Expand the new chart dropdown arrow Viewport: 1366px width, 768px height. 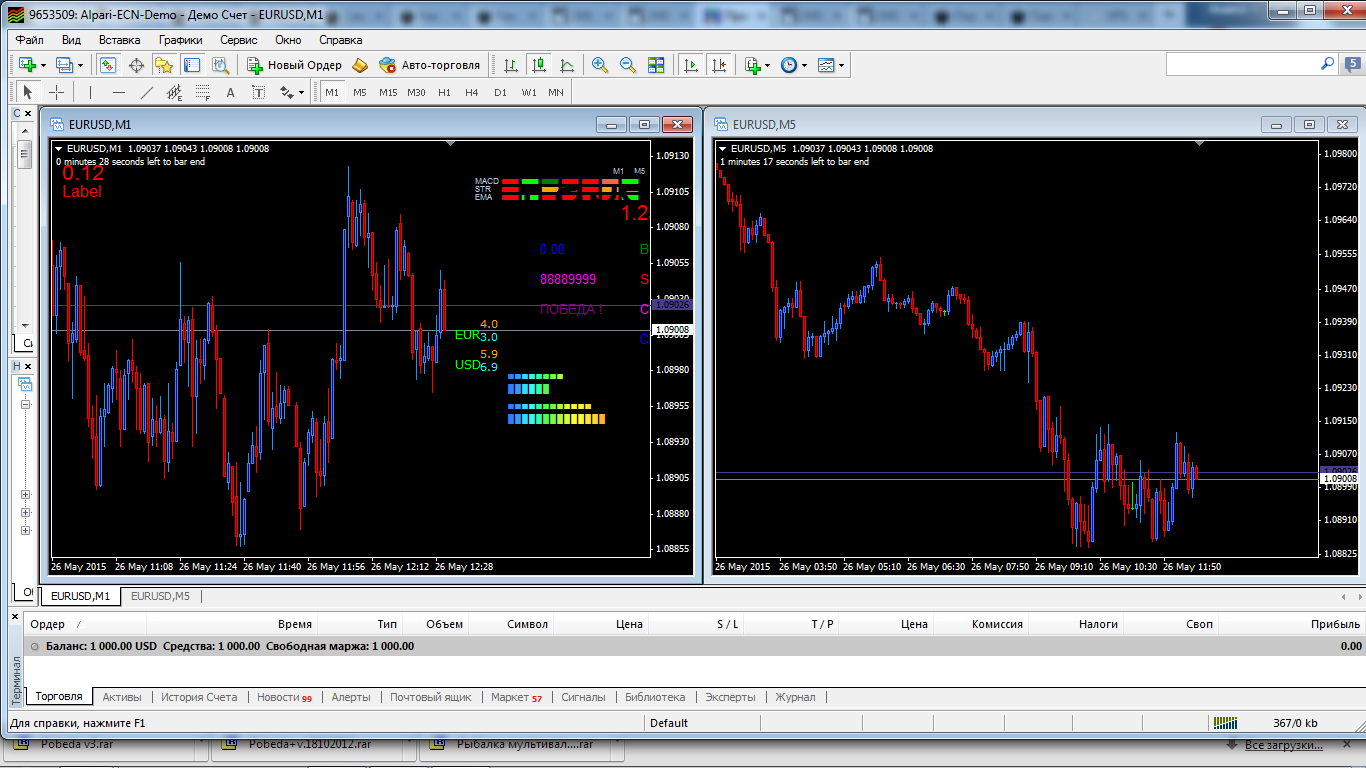(x=43, y=66)
